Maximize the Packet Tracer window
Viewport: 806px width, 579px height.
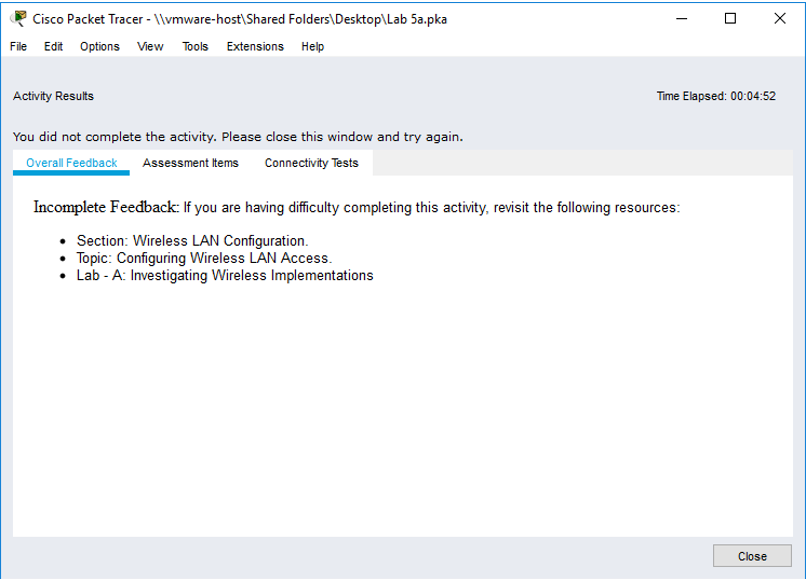(x=730, y=19)
